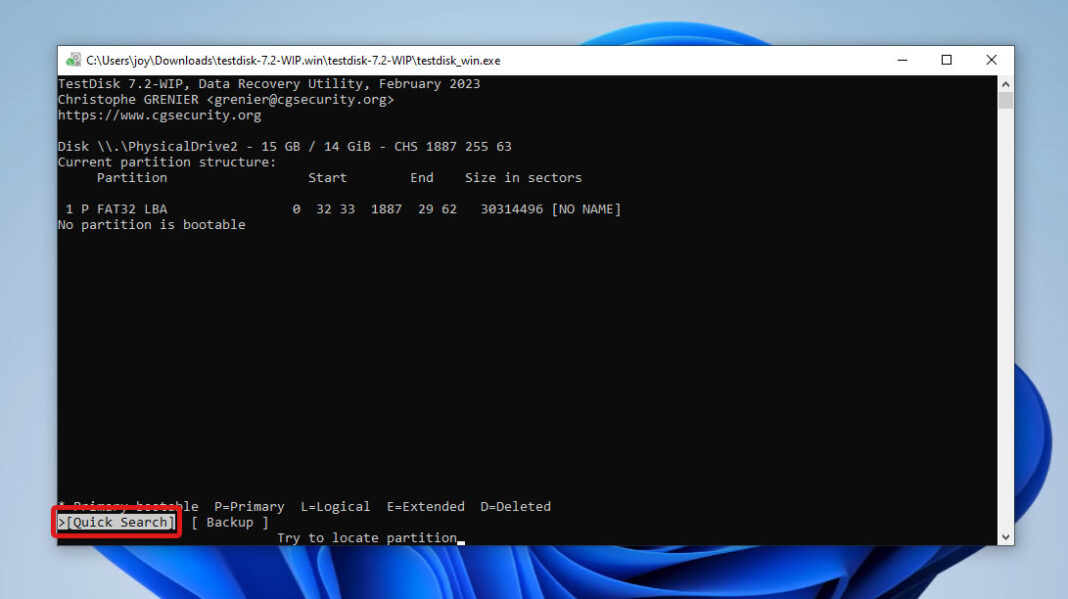Image resolution: width=1068 pixels, height=599 pixels.
Task: Click the scrollbar down arrow
Action: (x=1006, y=536)
